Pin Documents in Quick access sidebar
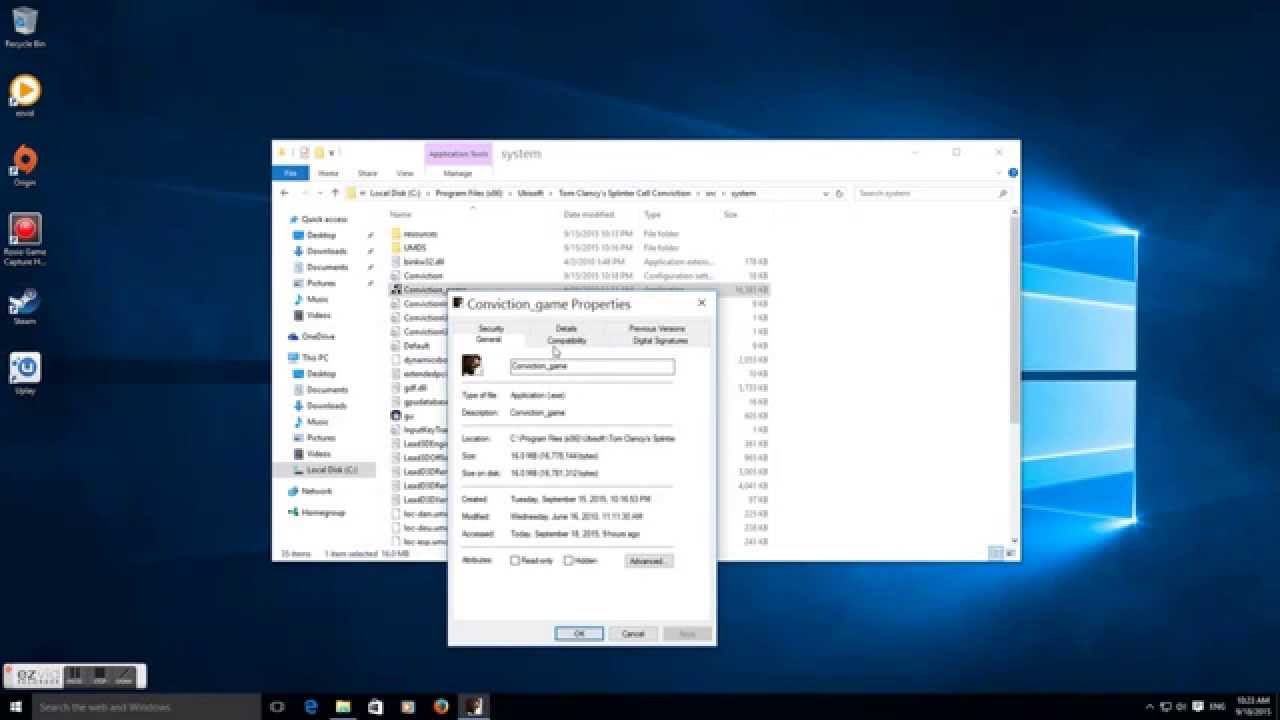The image size is (1280, 720). pos(369,267)
